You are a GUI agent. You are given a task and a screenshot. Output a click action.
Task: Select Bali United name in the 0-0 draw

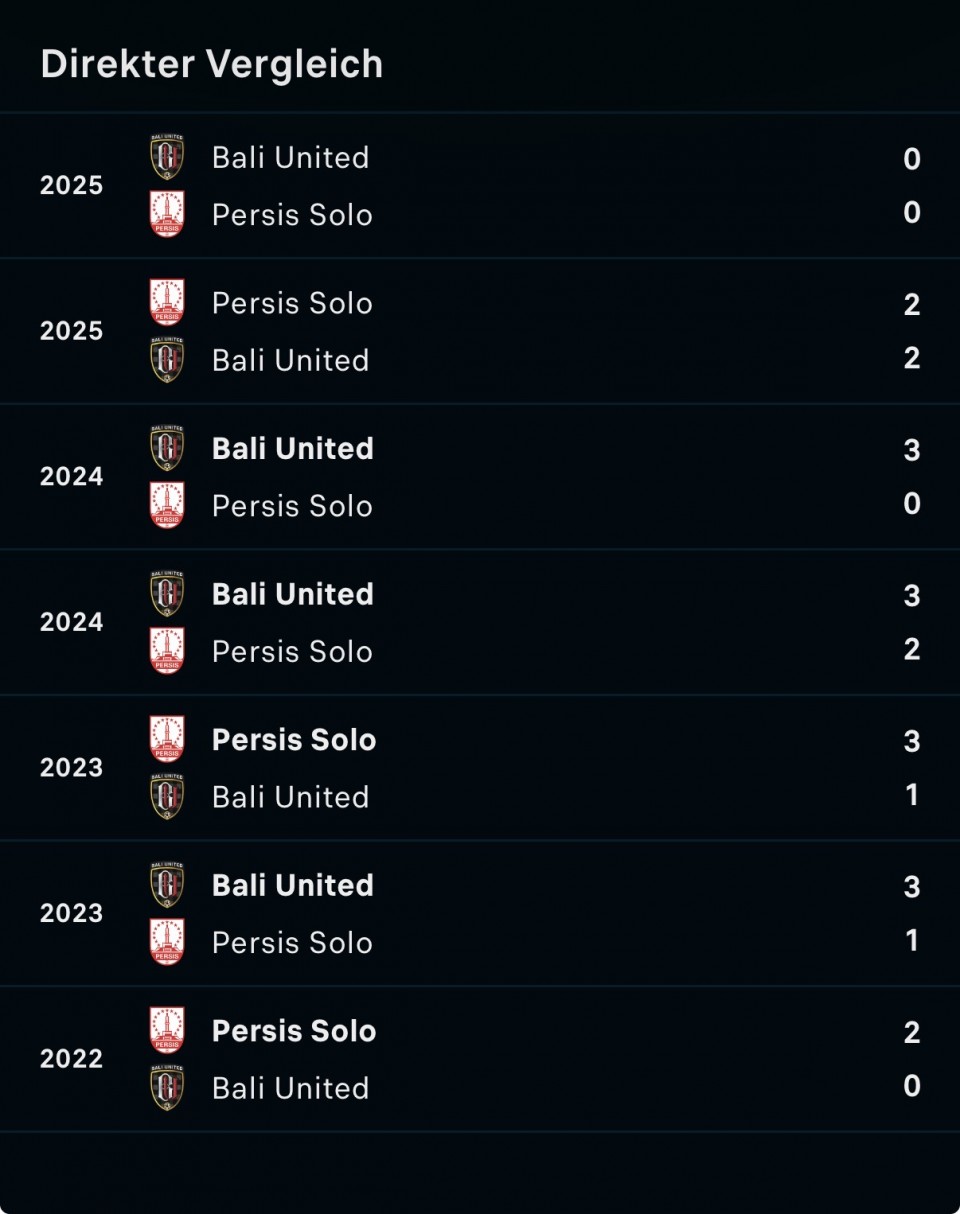[290, 157]
